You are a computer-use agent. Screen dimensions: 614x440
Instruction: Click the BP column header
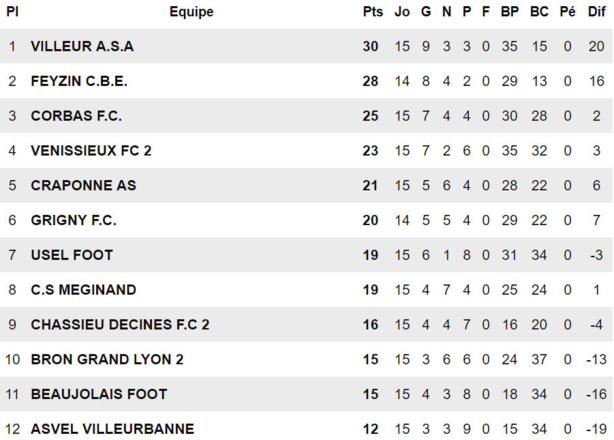[x=510, y=12]
